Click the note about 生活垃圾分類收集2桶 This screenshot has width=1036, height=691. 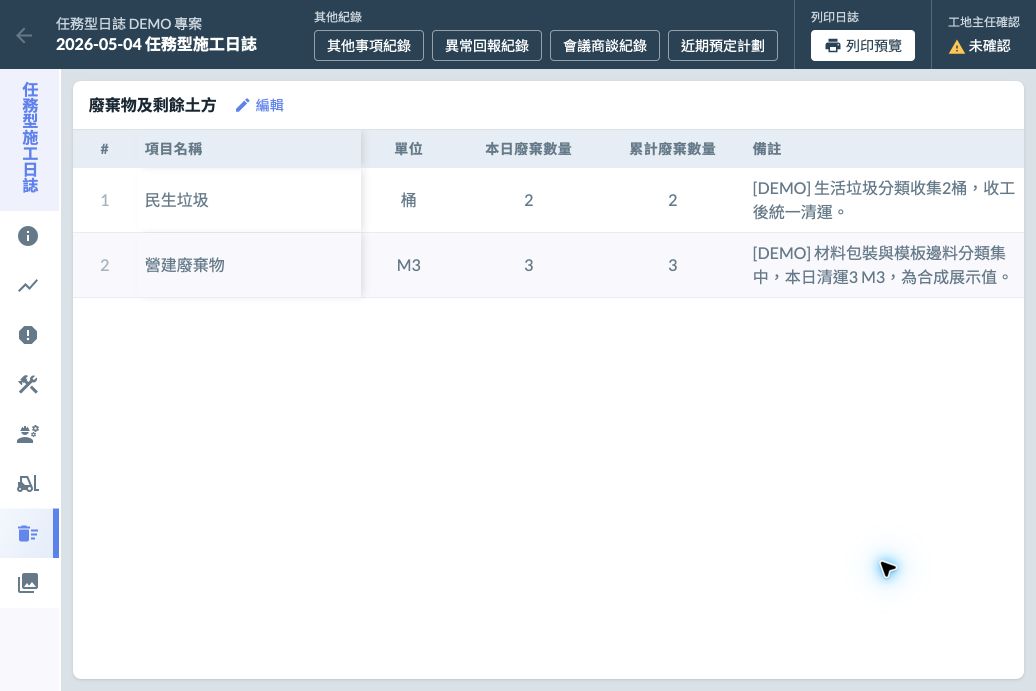pos(883,200)
